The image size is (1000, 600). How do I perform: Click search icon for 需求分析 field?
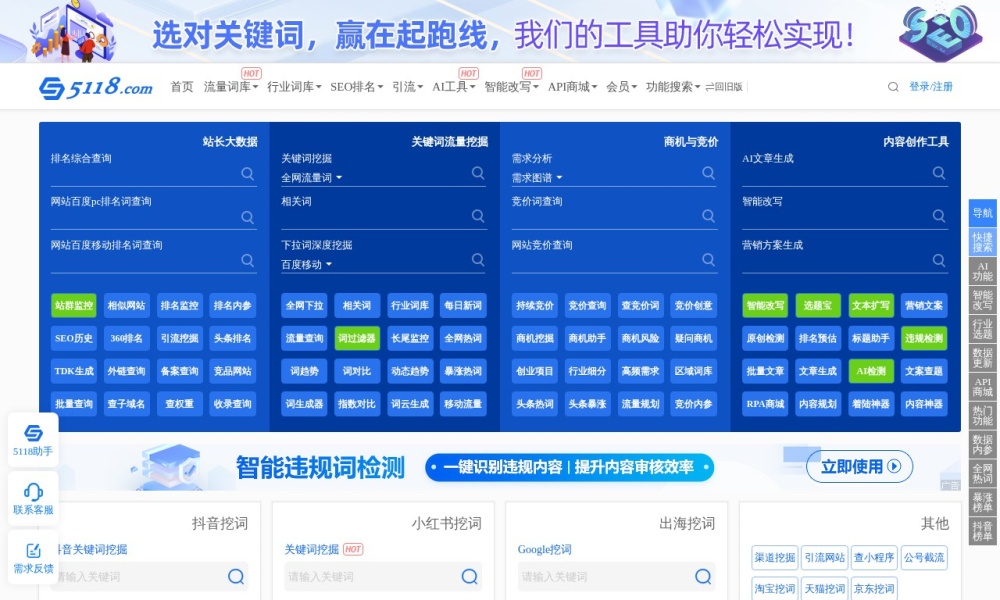click(708, 173)
